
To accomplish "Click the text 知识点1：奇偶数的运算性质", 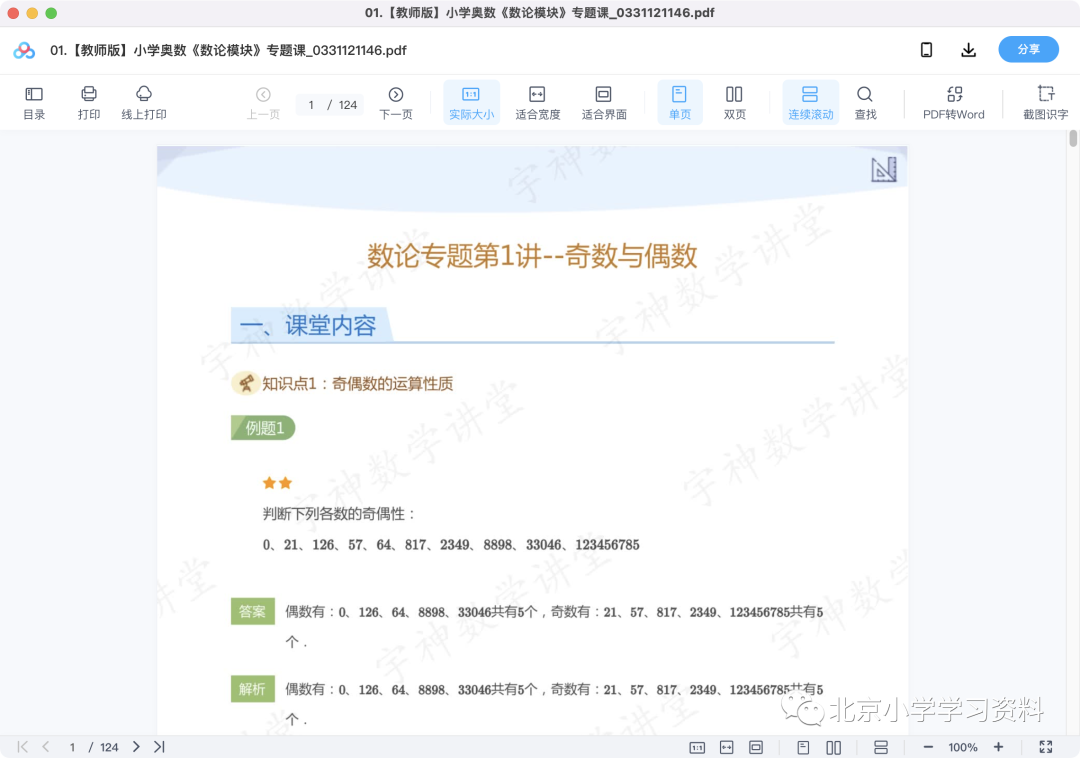I will coord(357,384).
